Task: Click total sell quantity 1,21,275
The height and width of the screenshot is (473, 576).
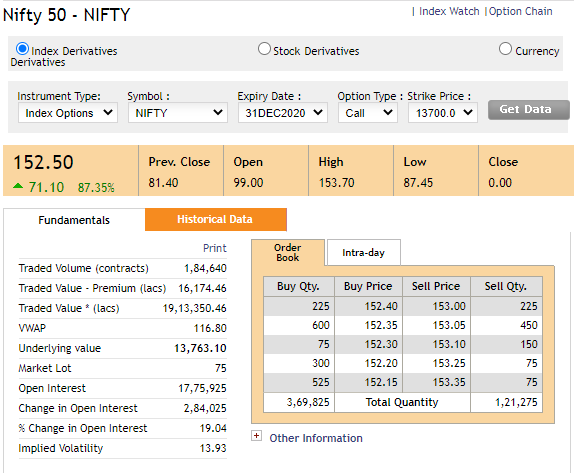Action: tap(516, 402)
